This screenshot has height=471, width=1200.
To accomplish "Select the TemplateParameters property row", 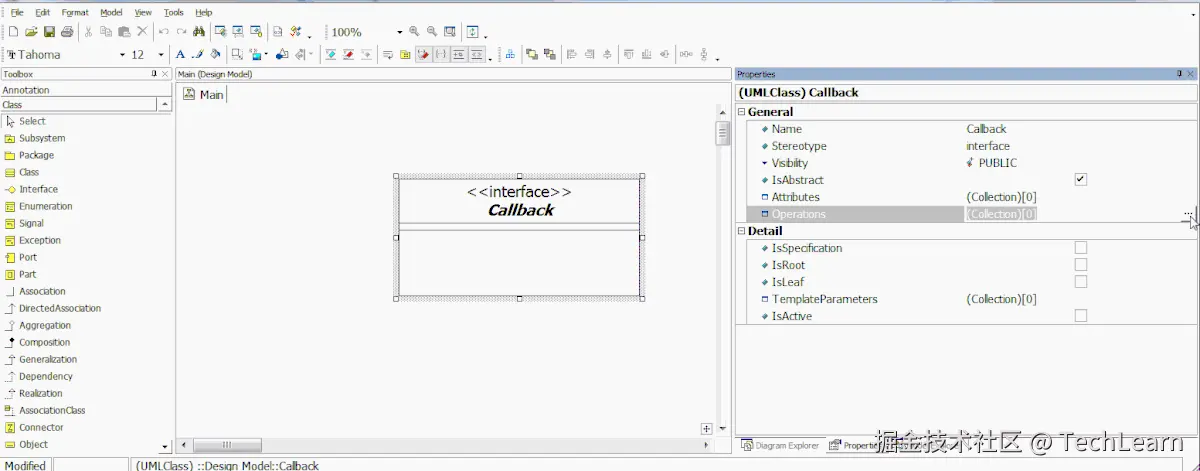I will click(x=968, y=299).
